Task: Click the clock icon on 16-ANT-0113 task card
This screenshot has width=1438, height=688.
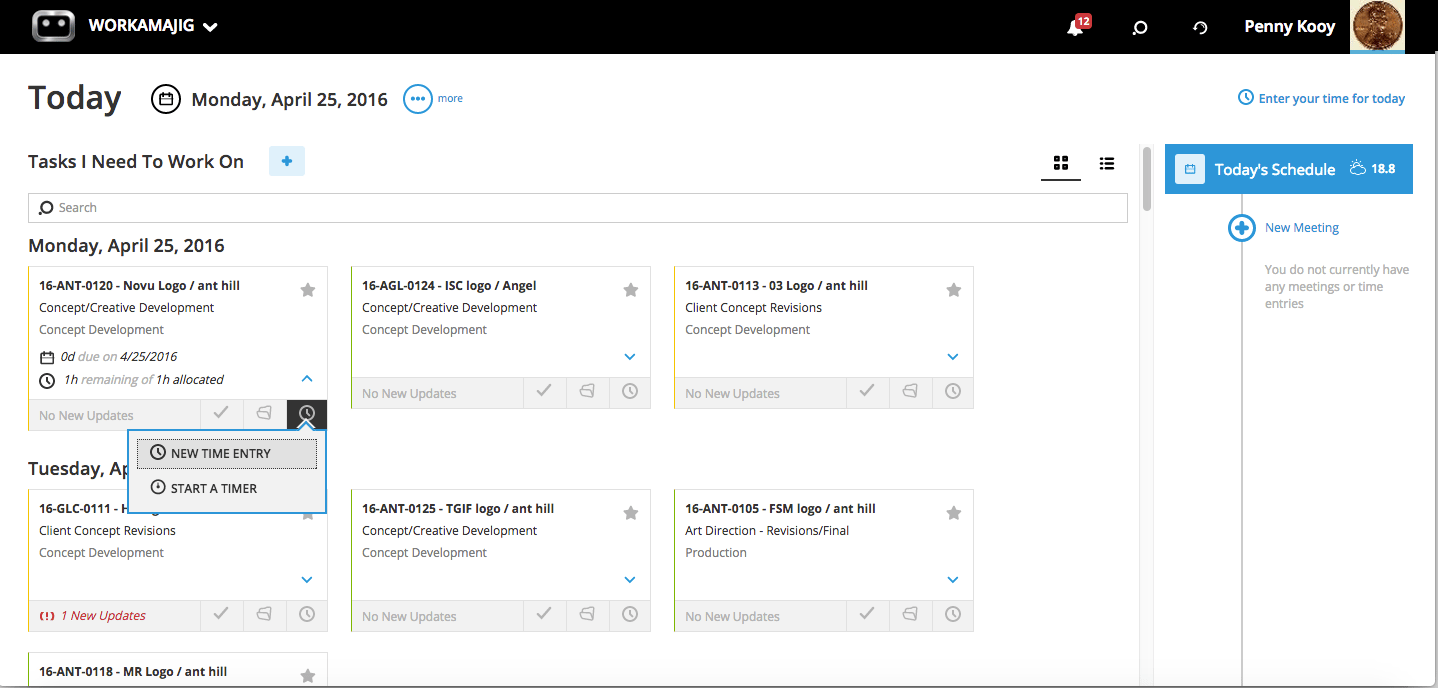Action: click(953, 392)
